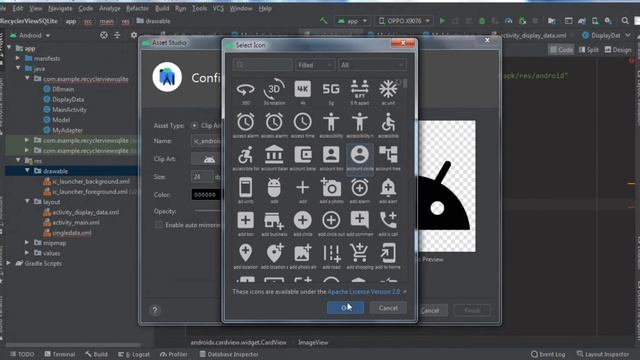640x360 pixels.
Task: Select the 3D rotation icon
Action: coord(274,89)
